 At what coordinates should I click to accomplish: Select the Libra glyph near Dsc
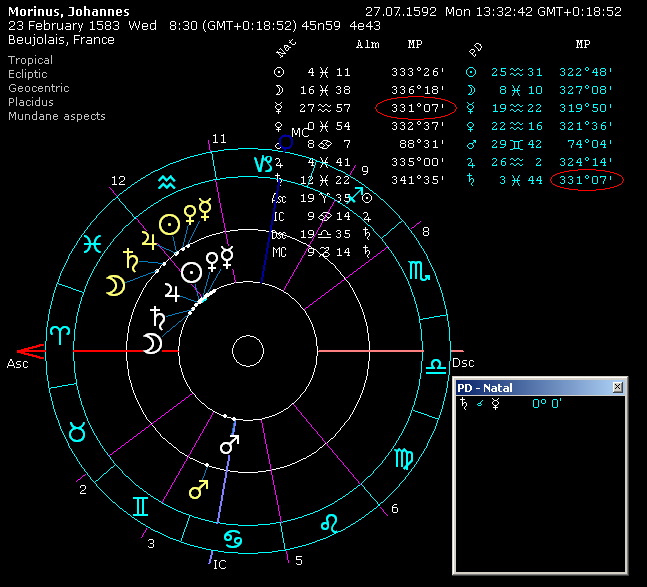[436, 368]
